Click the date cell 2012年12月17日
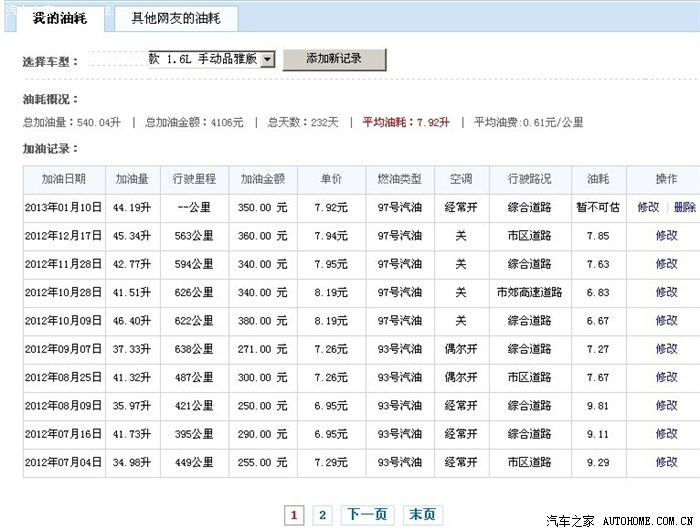This screenshot has height=530, width=700. click(x=63, y=235)
